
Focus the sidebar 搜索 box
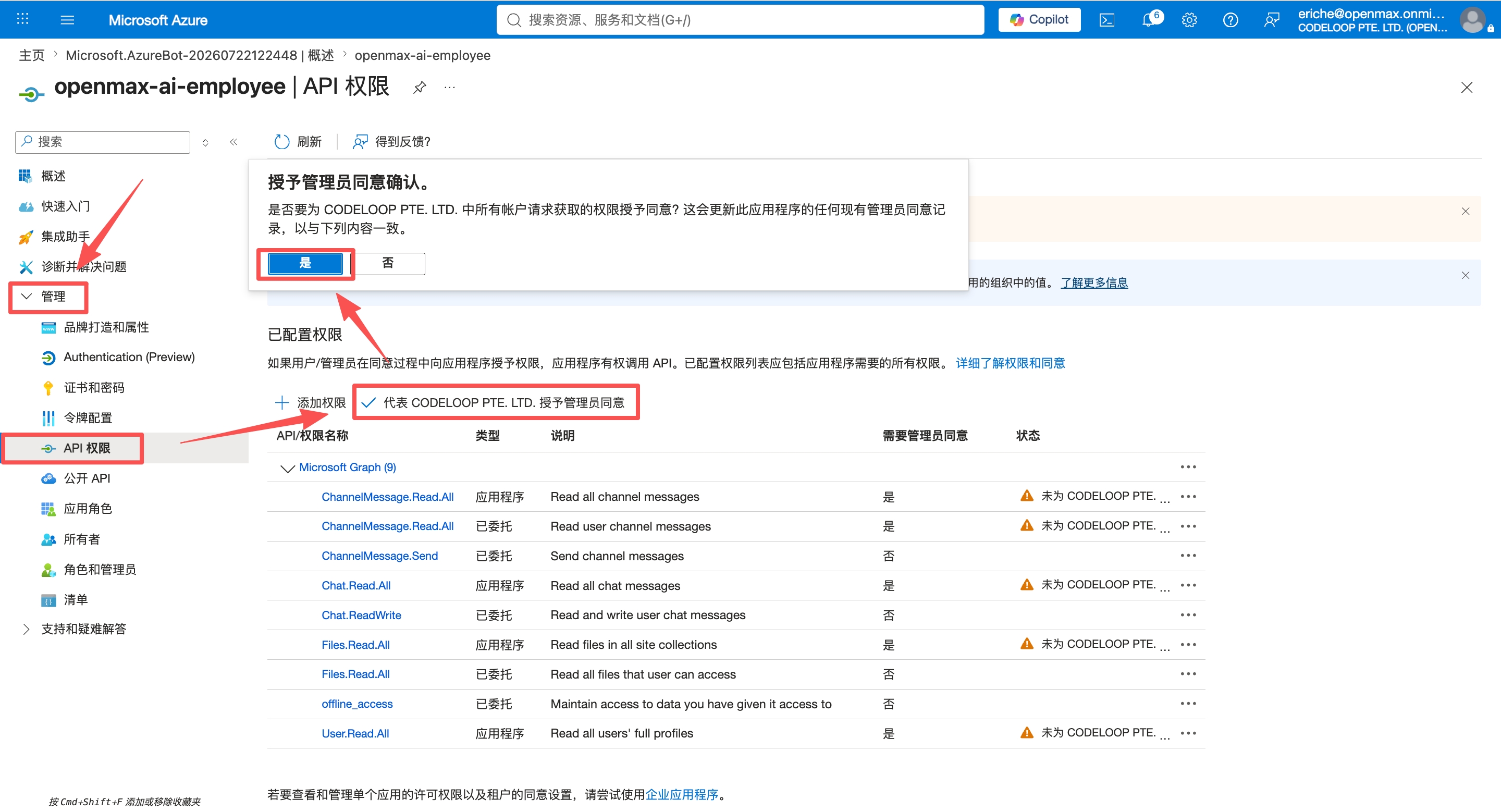(x=103, y=142)
